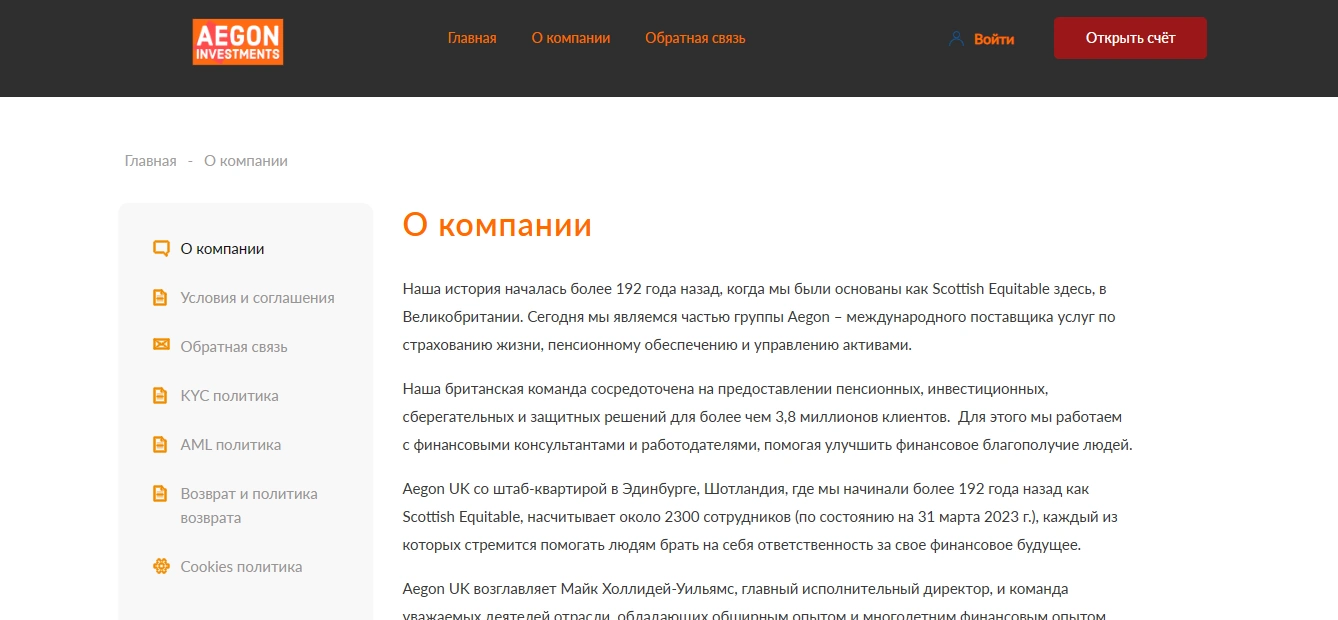Click the document icon next to Условия и соглашения

pyautogui.click(x=160, y=298)
